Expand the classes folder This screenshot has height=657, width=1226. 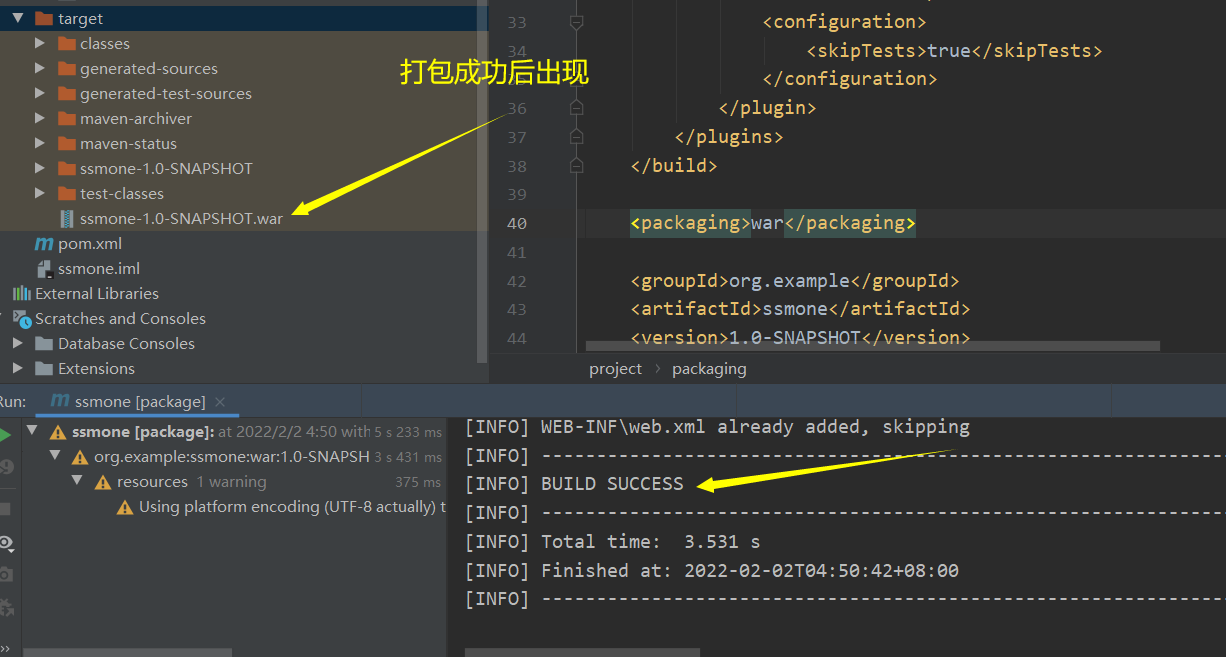click(x=38, y=43)
